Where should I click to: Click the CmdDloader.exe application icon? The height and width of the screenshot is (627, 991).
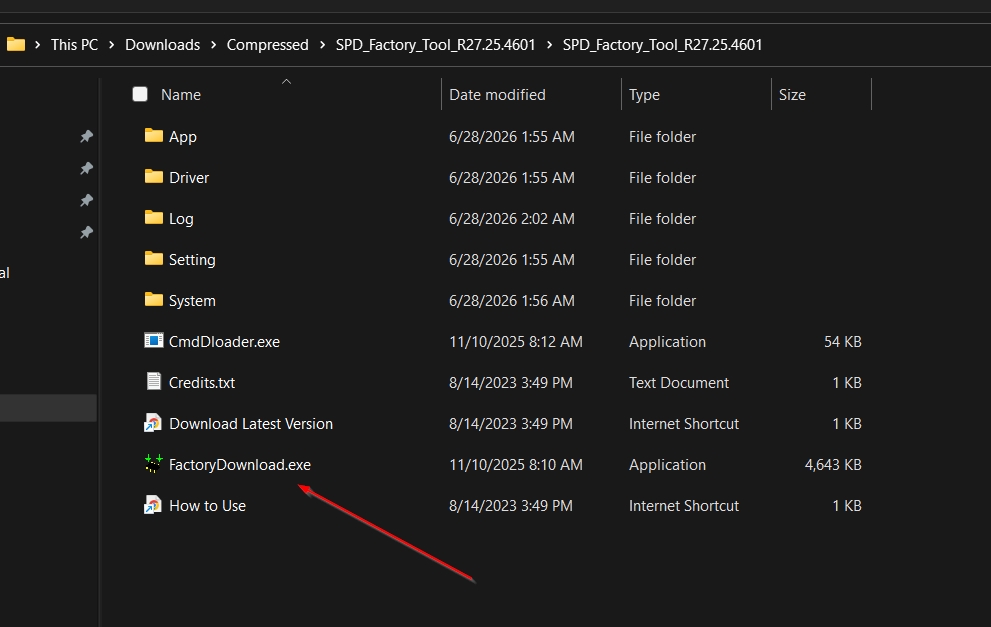point(154,341)
